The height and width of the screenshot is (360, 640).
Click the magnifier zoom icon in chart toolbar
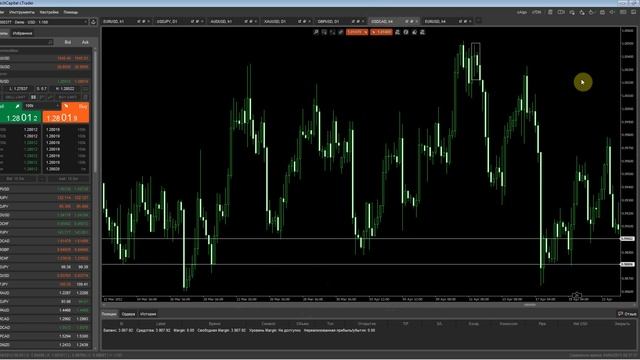point(316,32)
